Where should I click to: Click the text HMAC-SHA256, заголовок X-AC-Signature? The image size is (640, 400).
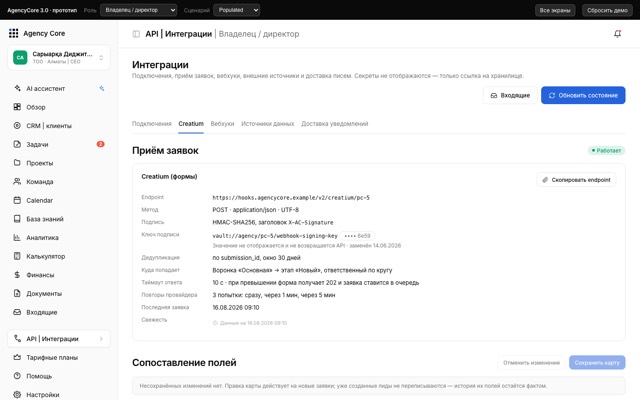(x=273, y=222)
